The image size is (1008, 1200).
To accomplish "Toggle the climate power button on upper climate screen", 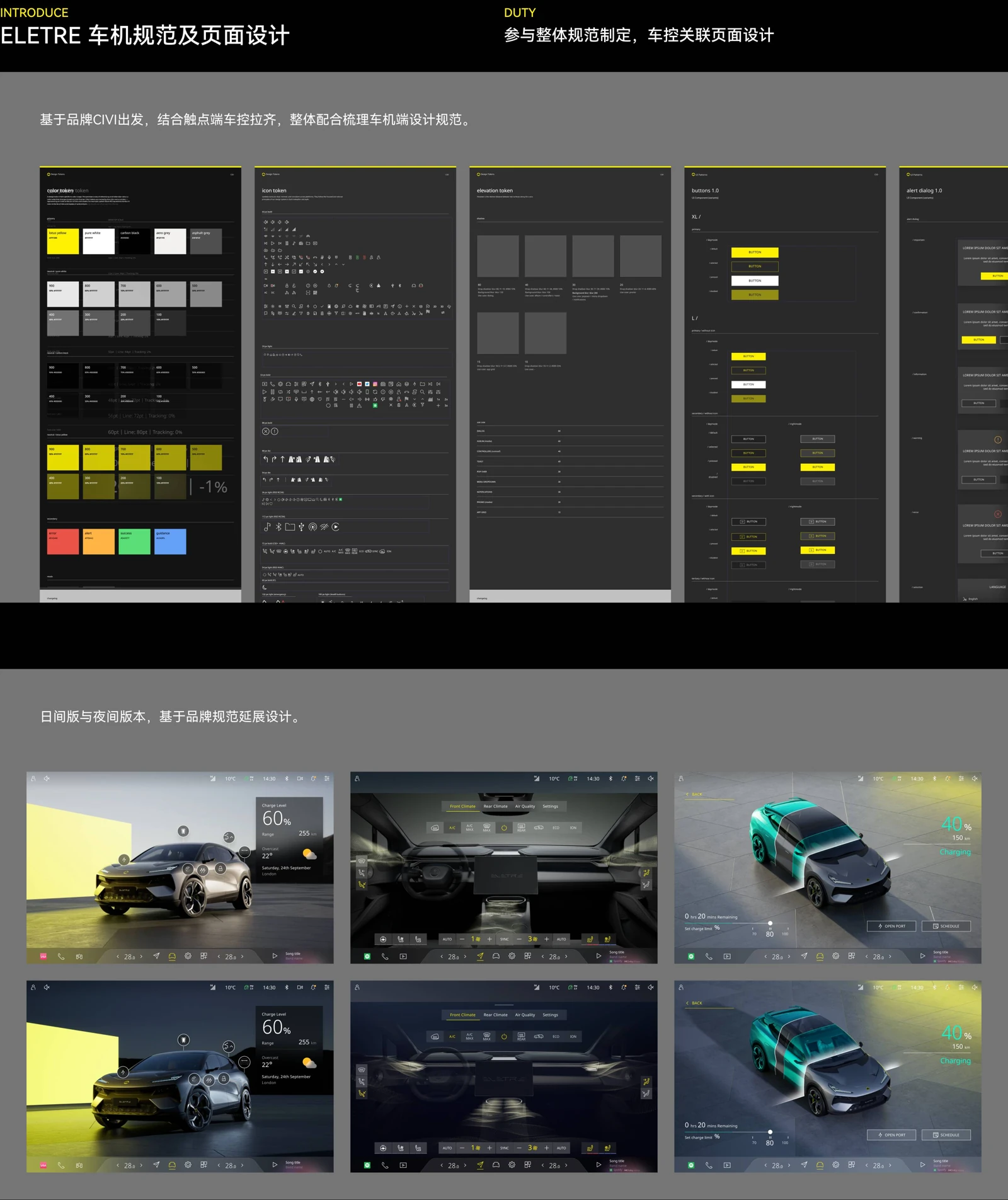I will (x=504, y=828).
